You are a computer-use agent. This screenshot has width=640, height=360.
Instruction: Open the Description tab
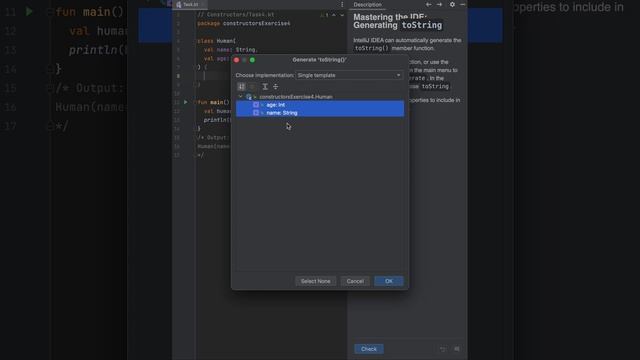(x=367, y=4)
